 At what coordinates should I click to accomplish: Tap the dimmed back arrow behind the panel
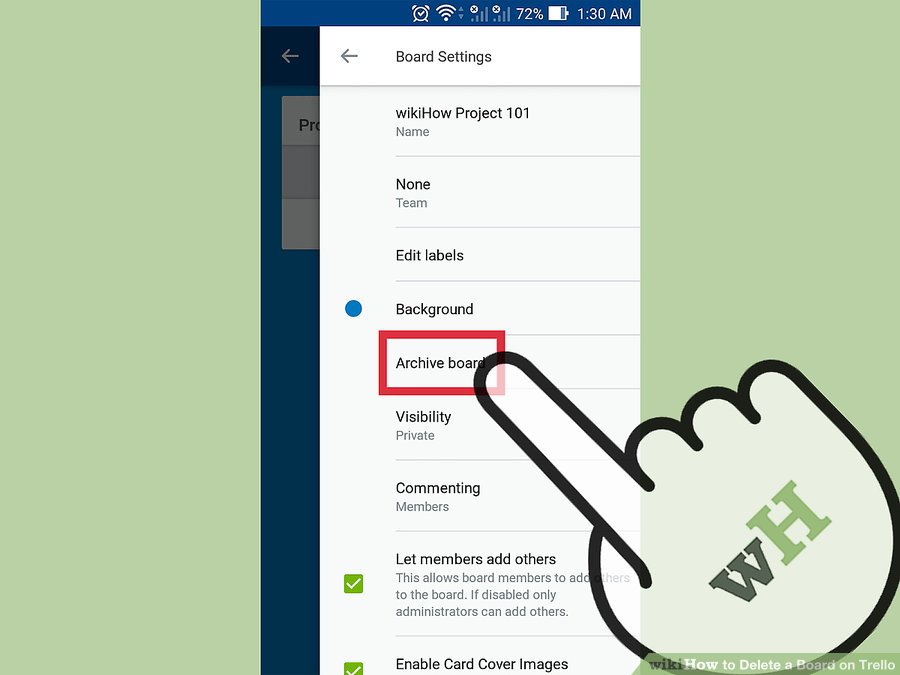[290, 56]
